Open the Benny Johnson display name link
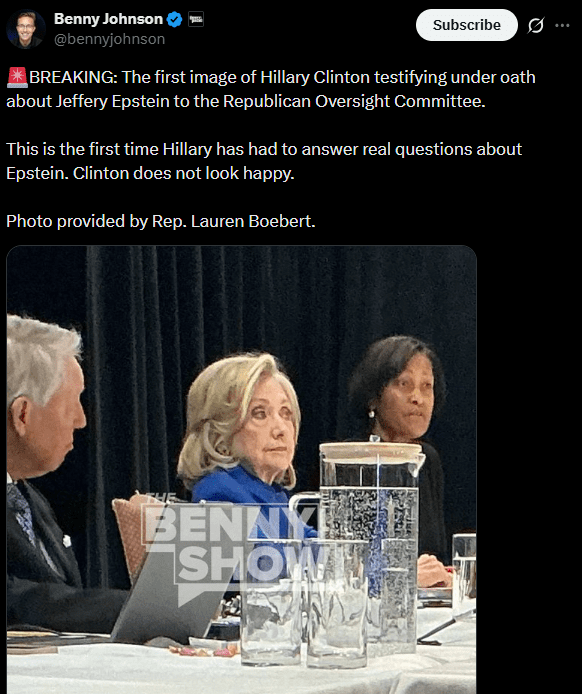Screen dimensions: 582x694 (108, 19)
